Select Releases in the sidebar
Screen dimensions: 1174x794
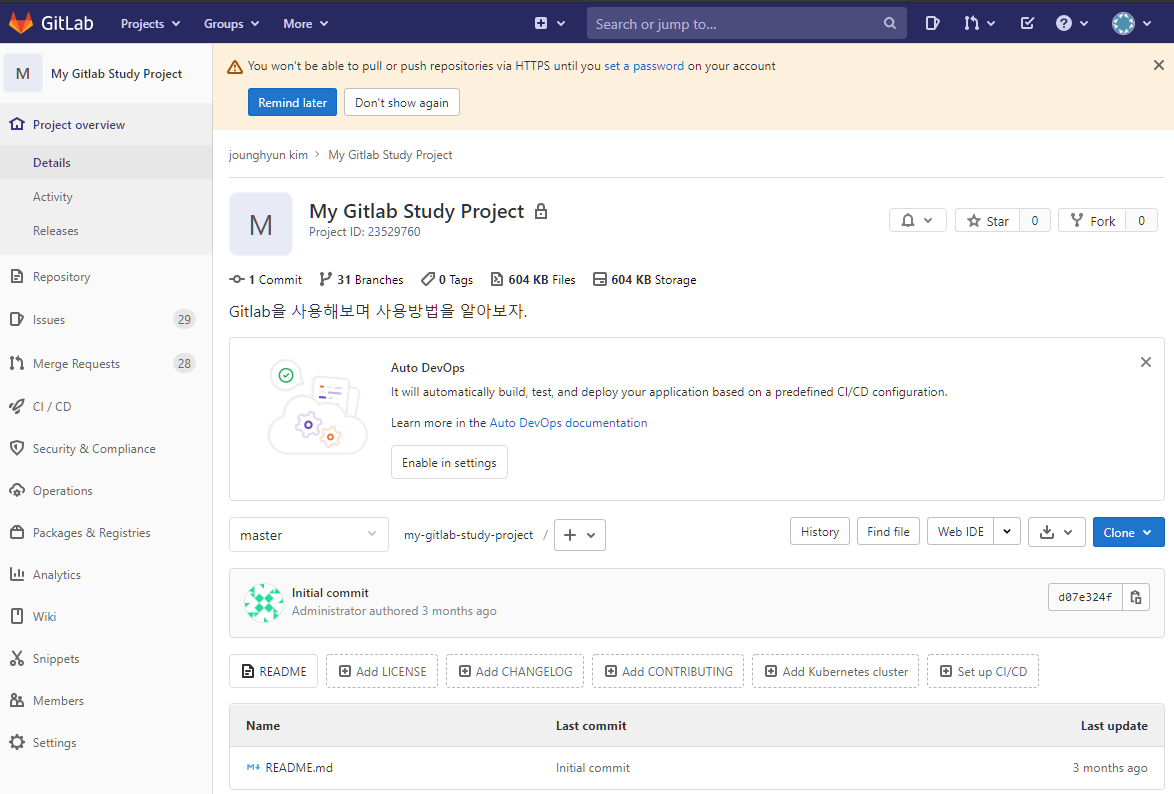pos(55,231)
